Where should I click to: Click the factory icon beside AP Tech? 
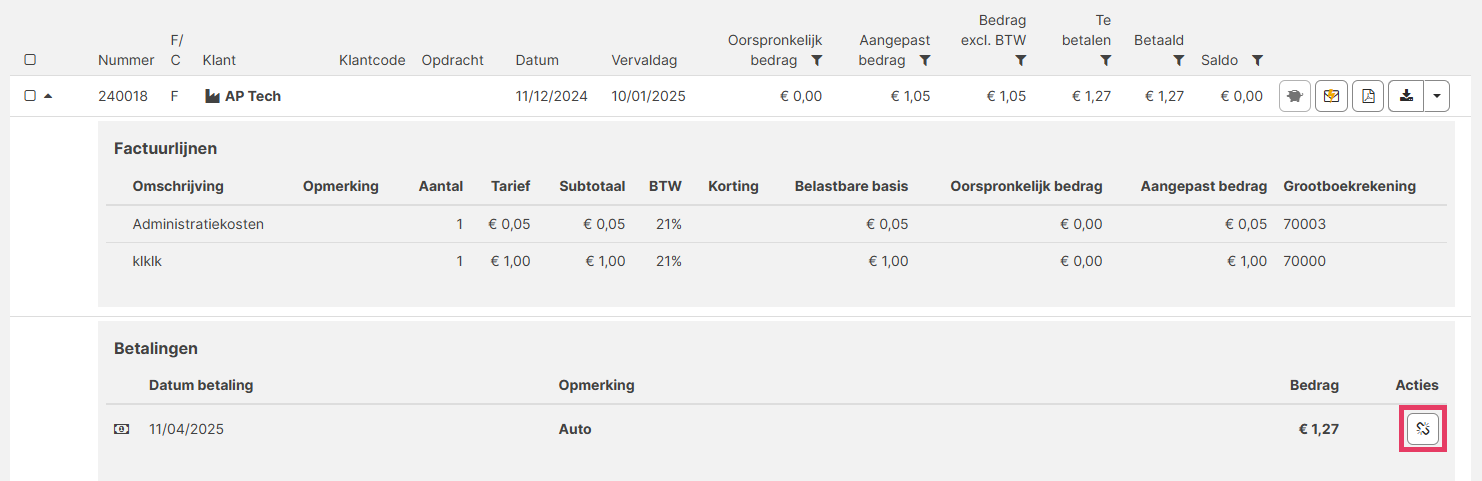(x=212, y=97)
